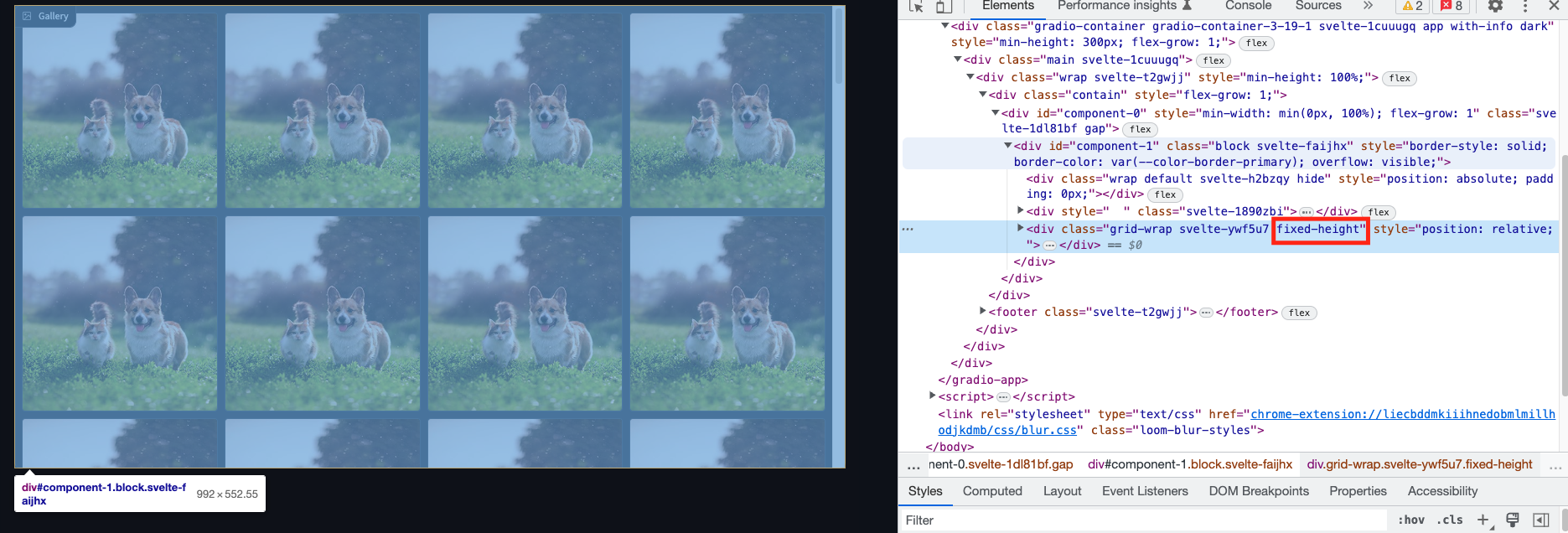Collapse the component-1 div node
Viewport: 1568px width, 533px height.
click(x=1008, y=146)
